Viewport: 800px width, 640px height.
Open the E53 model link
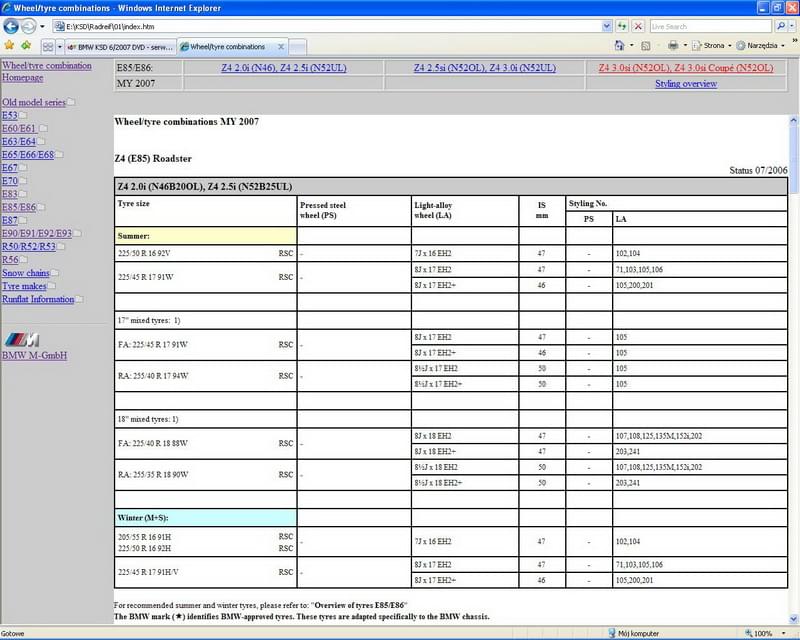(10, 115)
